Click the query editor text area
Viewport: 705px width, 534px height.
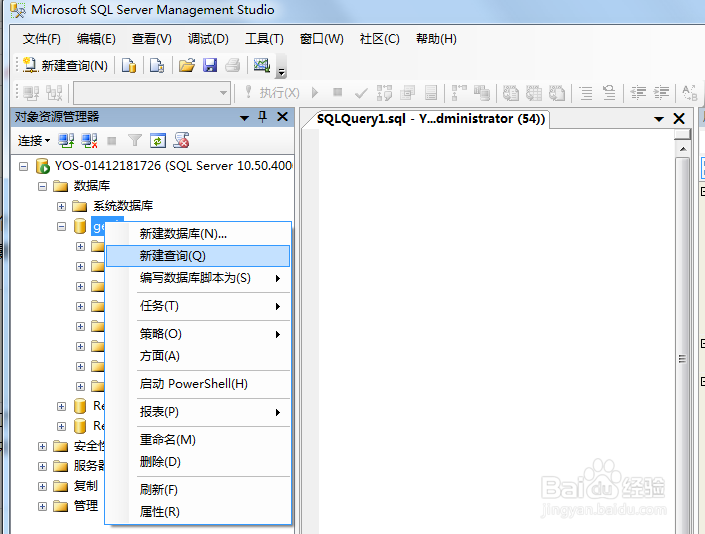click(x=497, y=332)
